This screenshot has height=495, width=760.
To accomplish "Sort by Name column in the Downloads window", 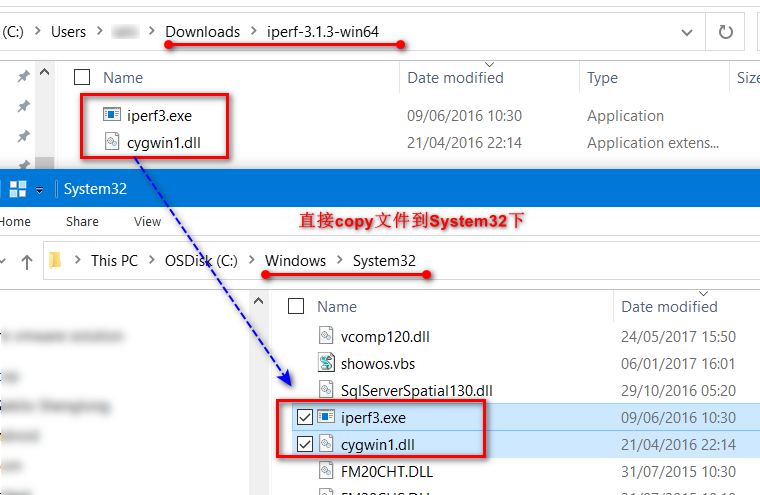I will click(123, 78).
